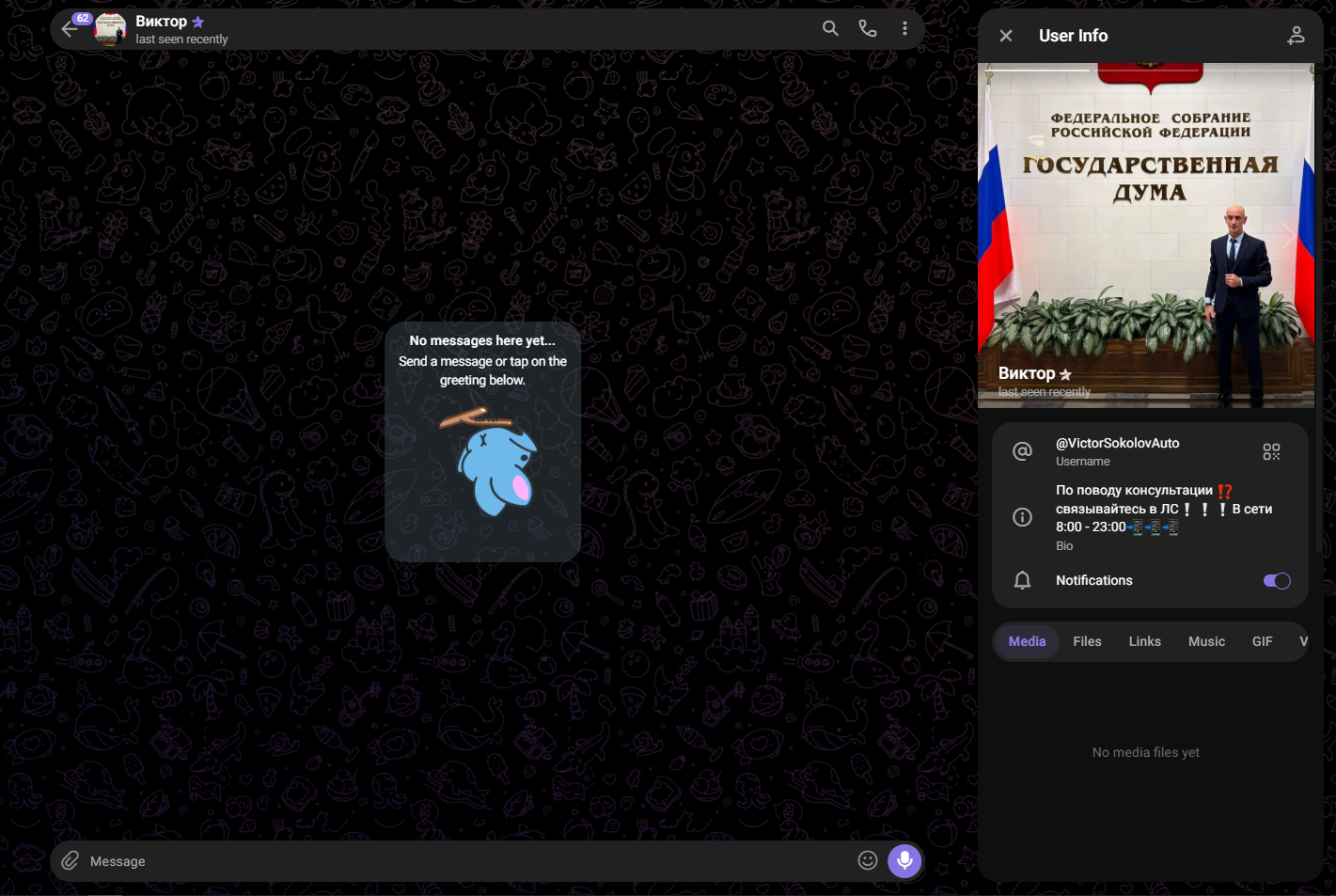Click Виктор's avatar in the chat header
The image size is (1336, 896).
click(x=110, y=29)
